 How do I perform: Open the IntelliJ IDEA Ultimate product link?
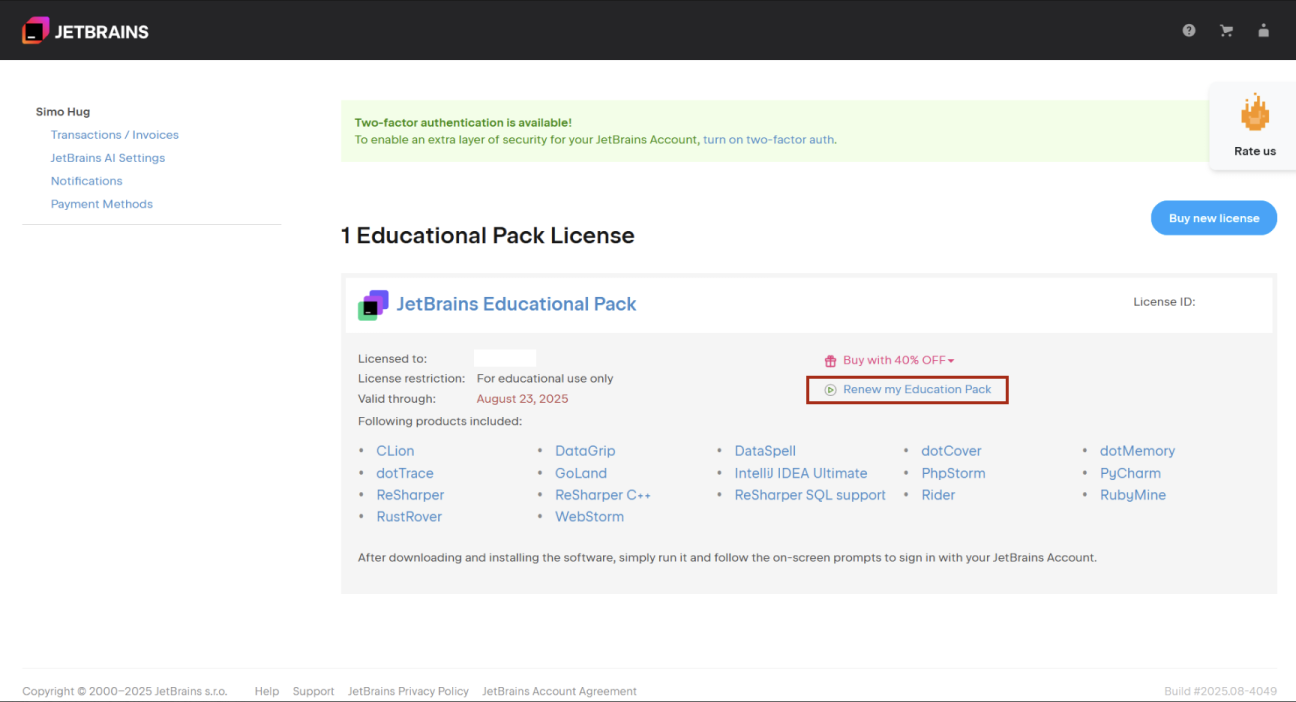[x=801, y=473]
